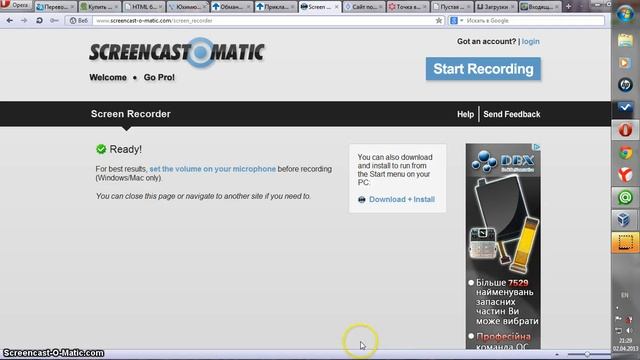Screen dimensions: 640x360
Task: Click the speaker volume tray icon
Action: (x=630, y=331)
